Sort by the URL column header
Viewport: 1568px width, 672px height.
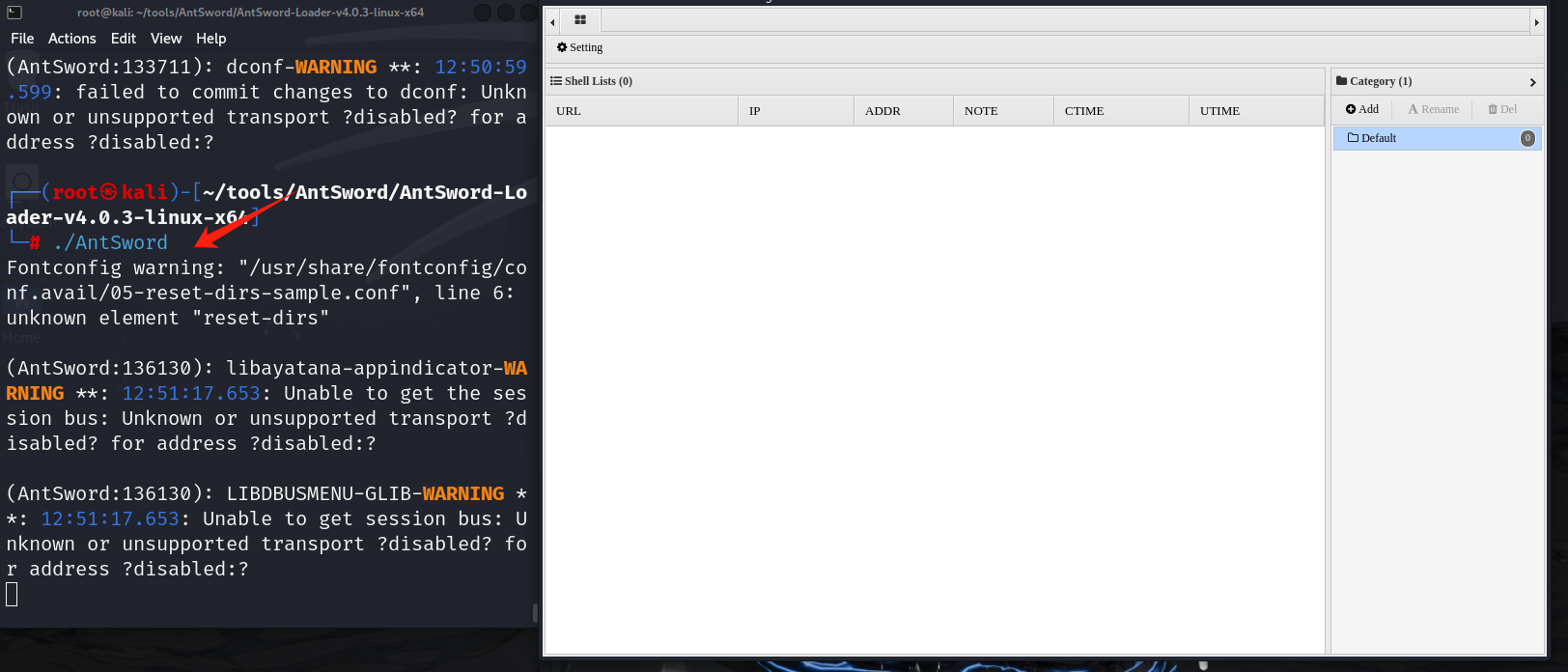point(642,111)
